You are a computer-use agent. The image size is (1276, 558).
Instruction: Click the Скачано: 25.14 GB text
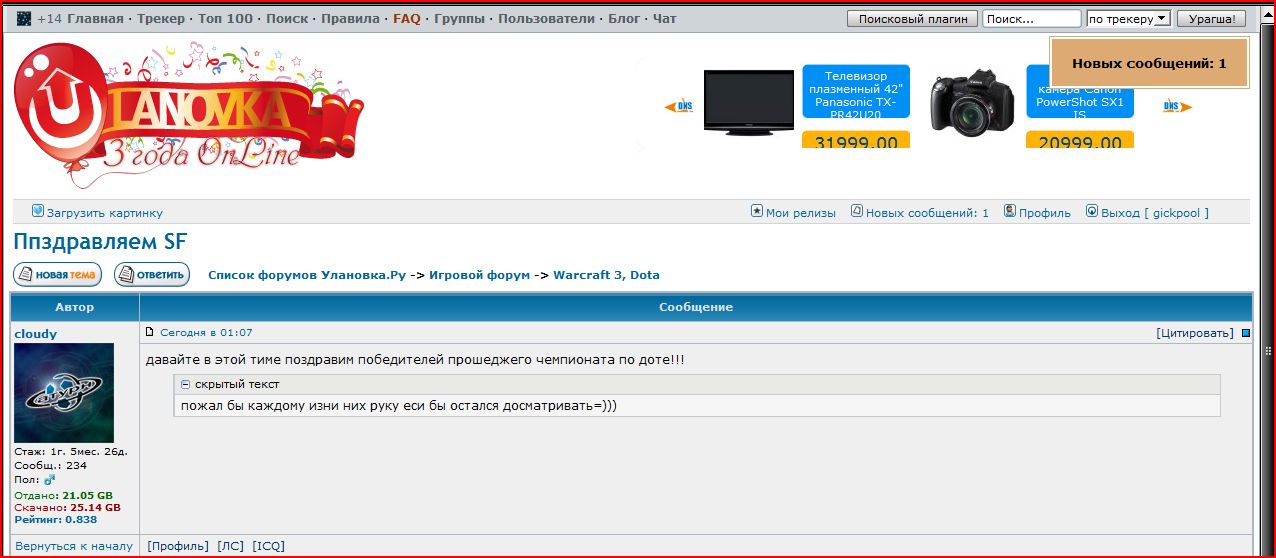pyautogui.click(x=68, y=508)
